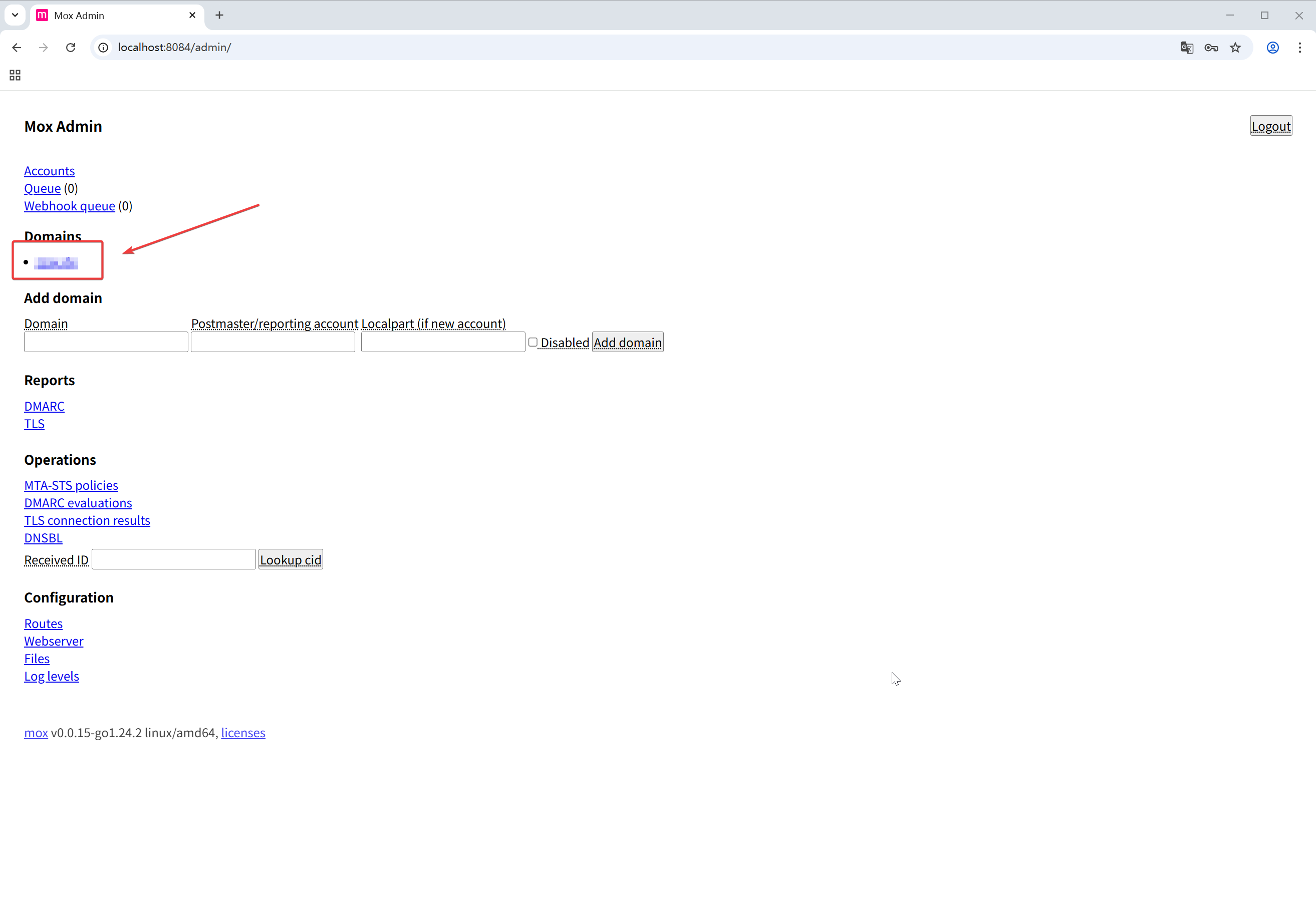The height and width of the screenshot is (923, 1316).
Task: Click the Logout button
Action: coord(1270,126)
